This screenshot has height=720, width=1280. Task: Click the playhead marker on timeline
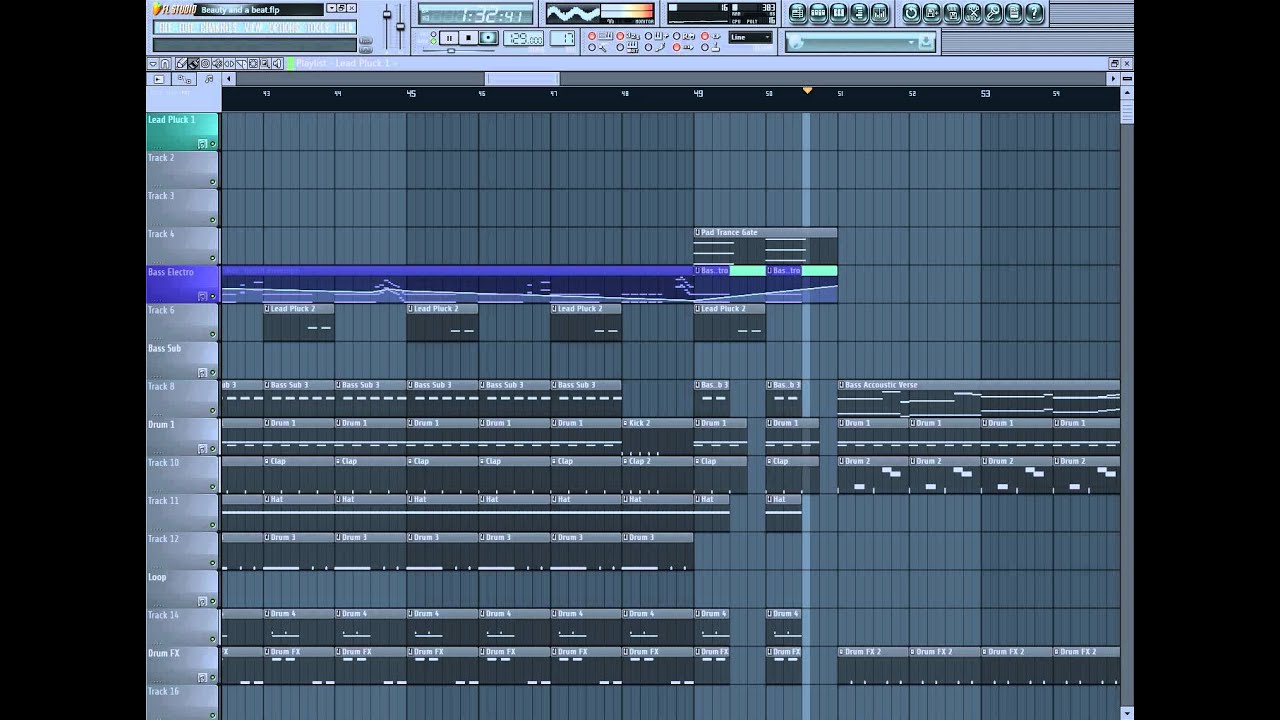click(x=807, y=91)
